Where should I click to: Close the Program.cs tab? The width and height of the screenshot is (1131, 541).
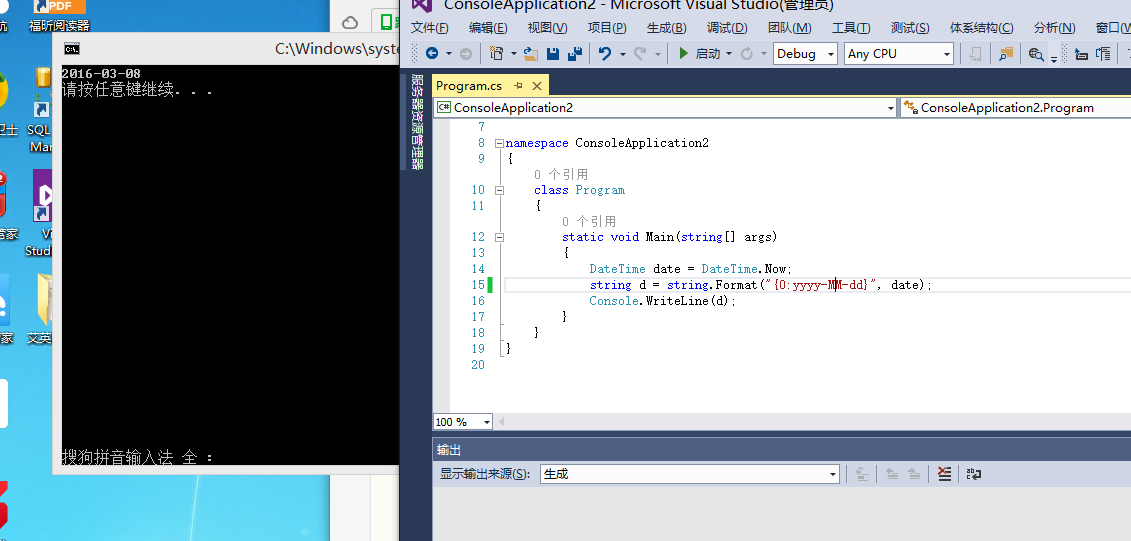[536, 86]
